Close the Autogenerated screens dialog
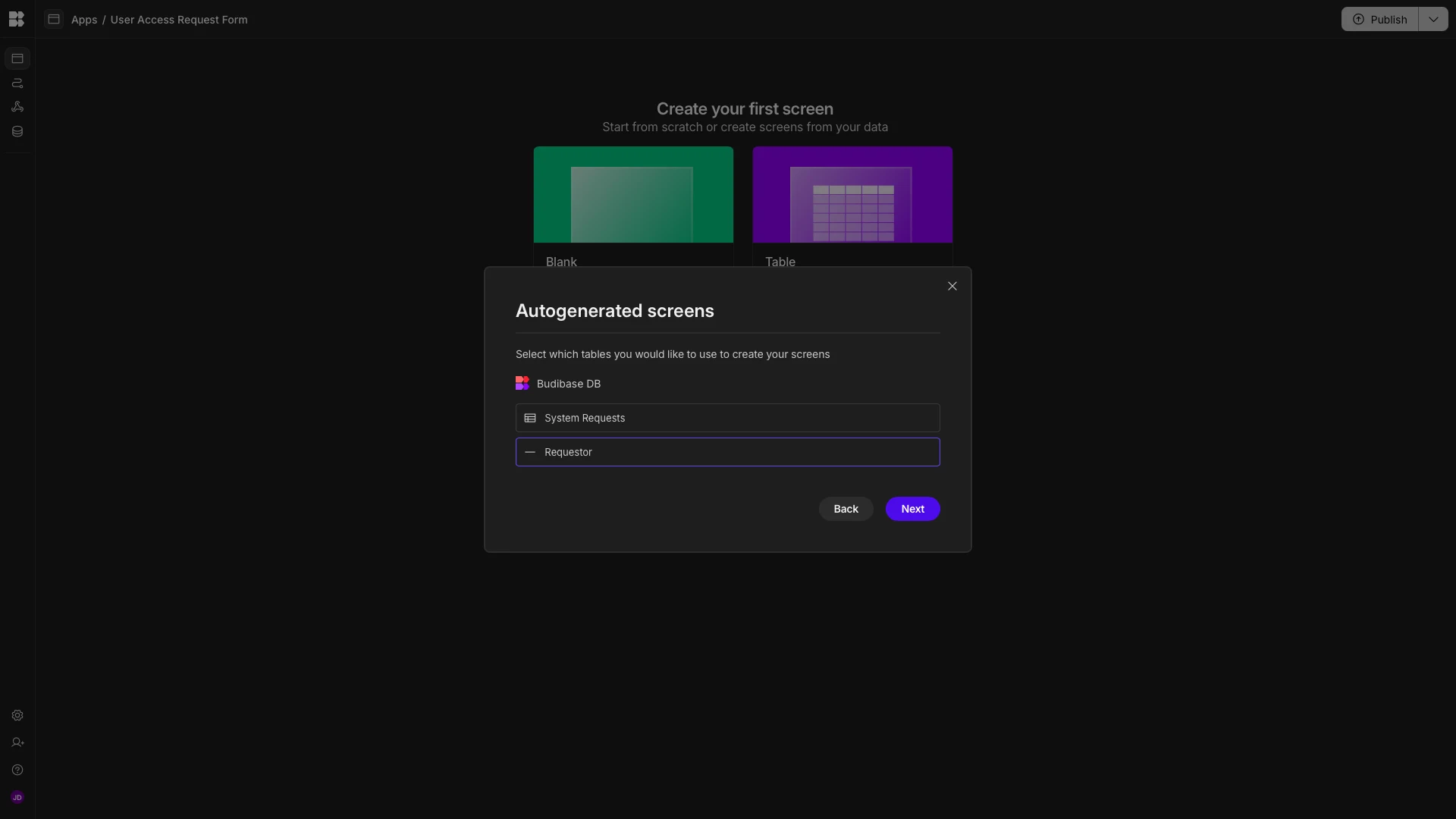Viewport: 1456px width, 819px height. [x=952, y=286]
